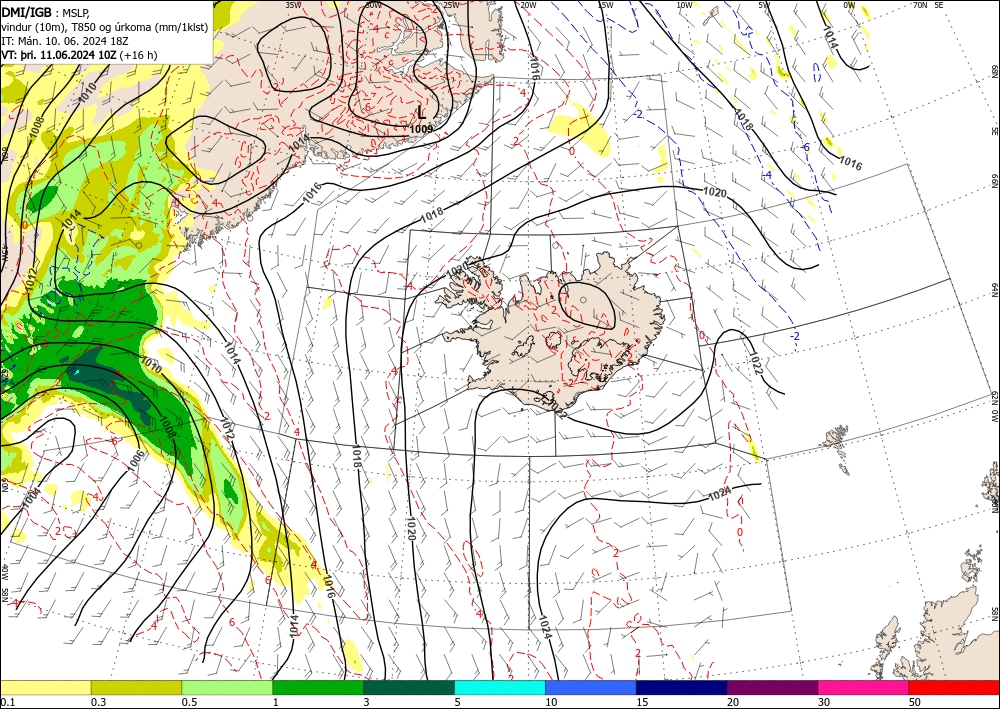Click the legend value '20'
Screen dimensions: 1000x709
coord(733,702)
